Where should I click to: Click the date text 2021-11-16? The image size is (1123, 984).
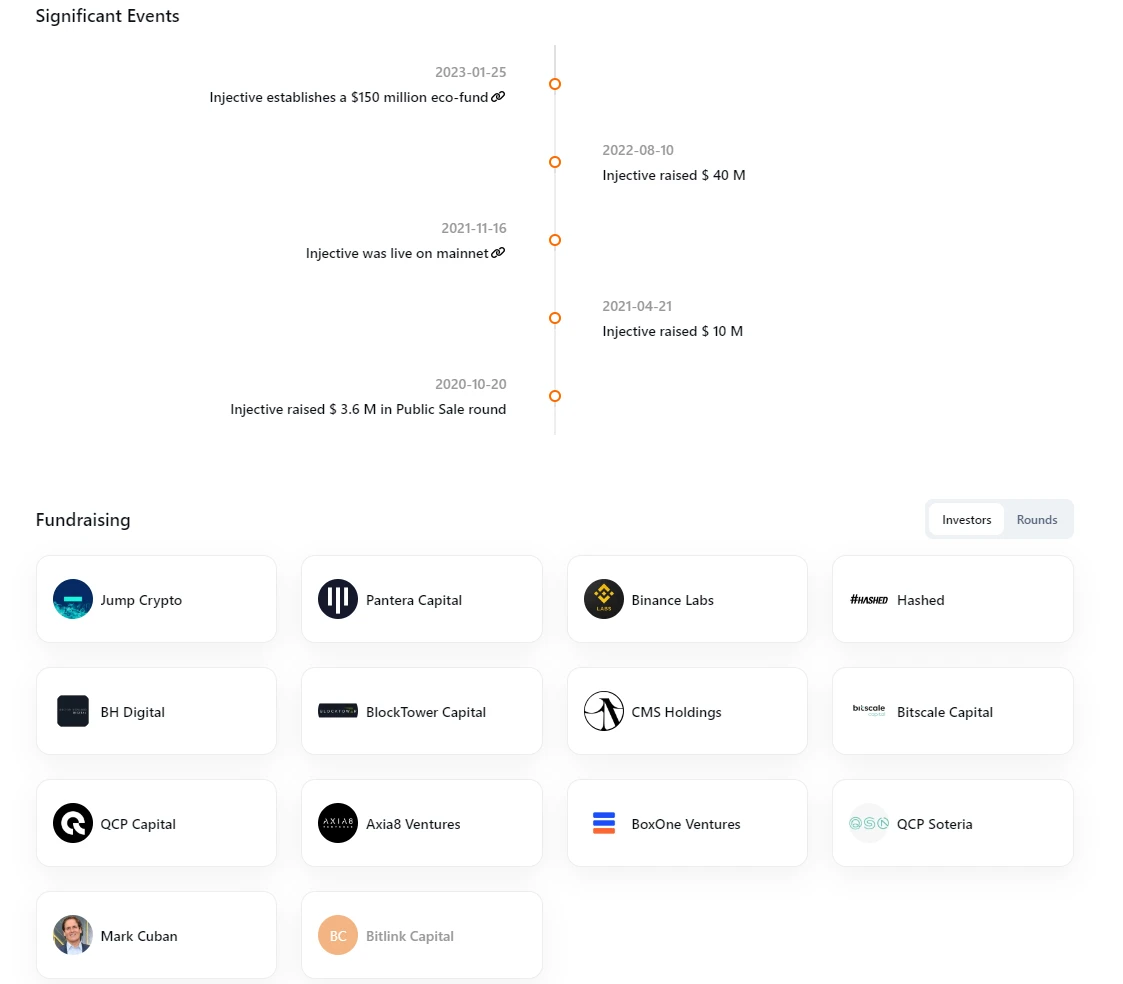point(473,228)
